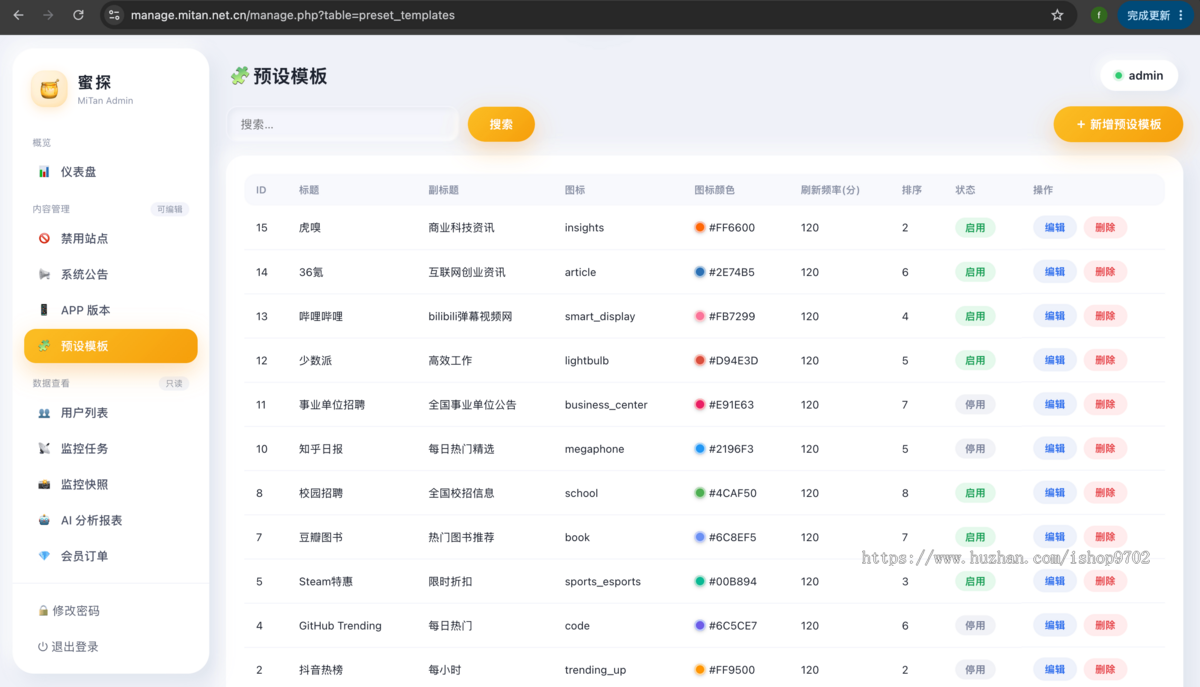
Task: Click the browser back arrow
Action: [x=17, y=15]
